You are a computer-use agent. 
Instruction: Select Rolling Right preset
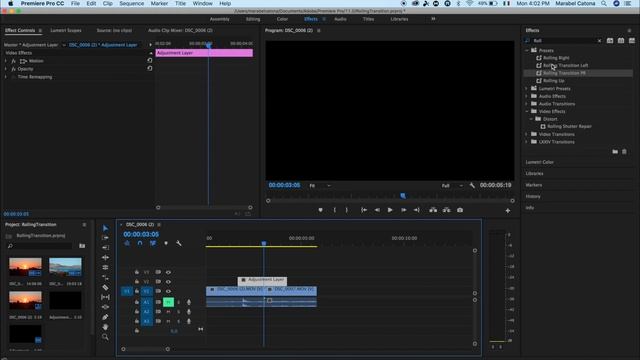[556, 58]
